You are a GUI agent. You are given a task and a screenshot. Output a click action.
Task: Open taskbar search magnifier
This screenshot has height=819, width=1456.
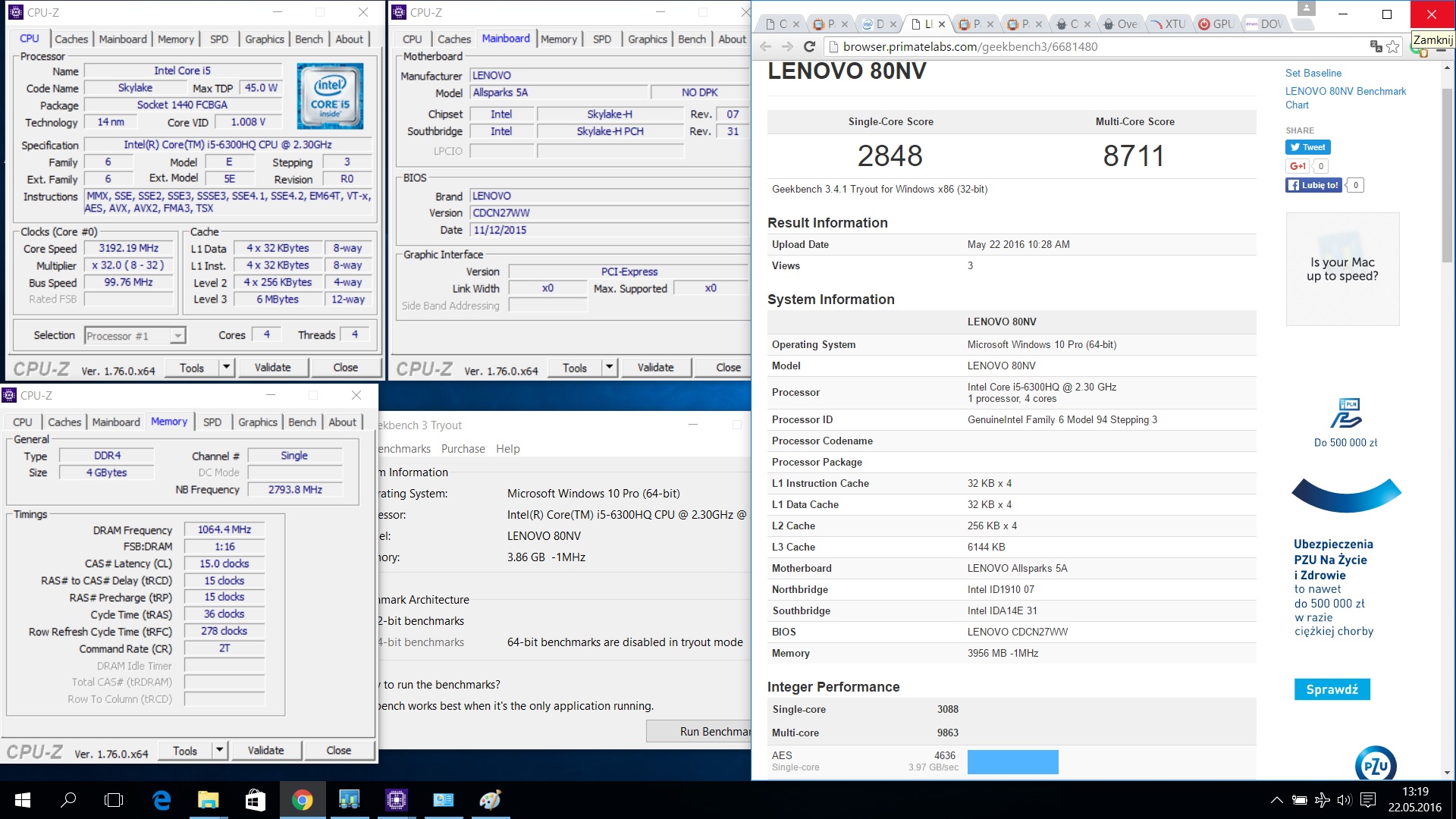coord(68,800)
